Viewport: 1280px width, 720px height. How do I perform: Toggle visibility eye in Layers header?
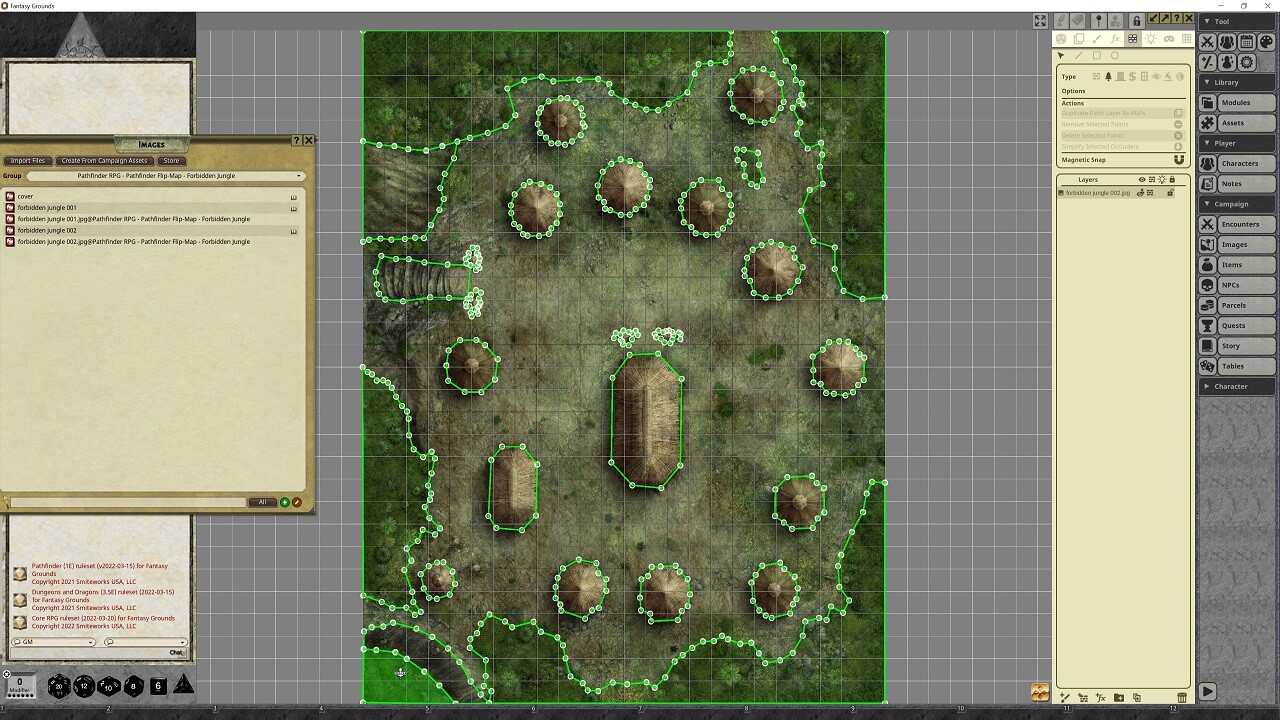click(1142, 180)
